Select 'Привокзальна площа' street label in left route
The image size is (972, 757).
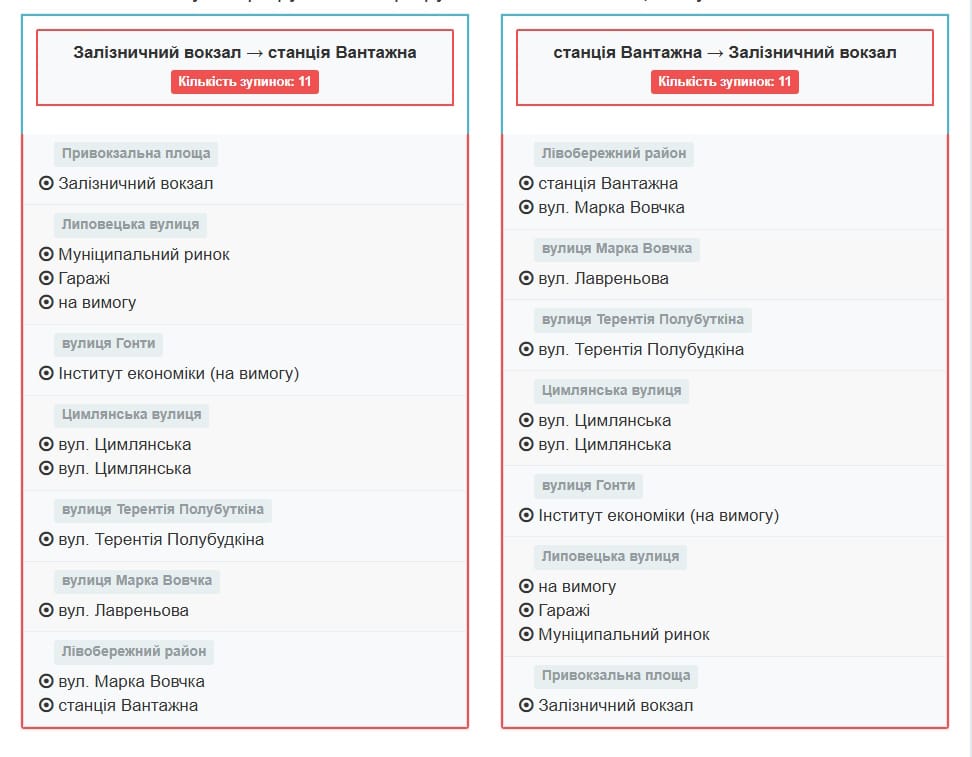point(136,154)
